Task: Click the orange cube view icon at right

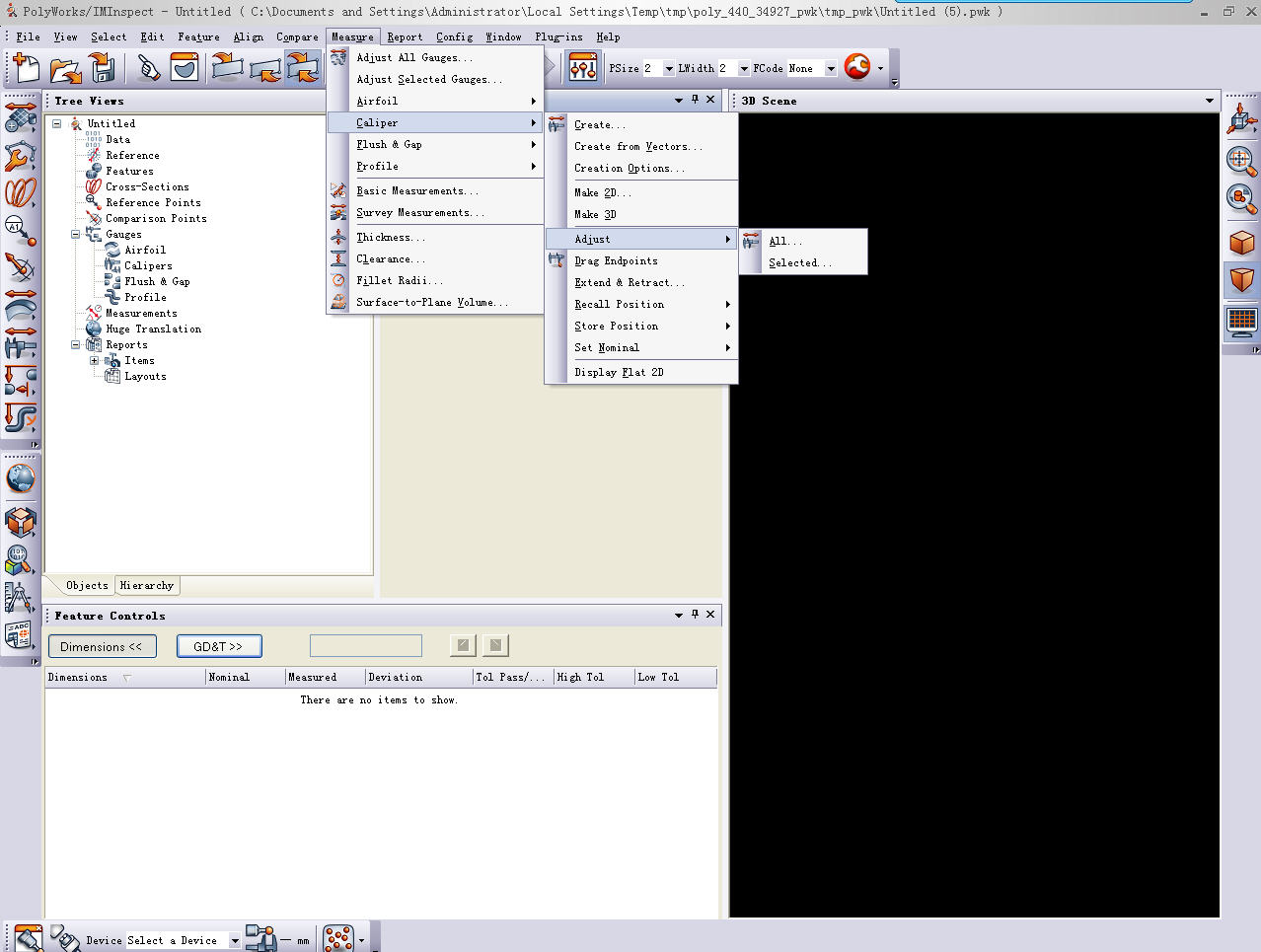Action: 1241,241
